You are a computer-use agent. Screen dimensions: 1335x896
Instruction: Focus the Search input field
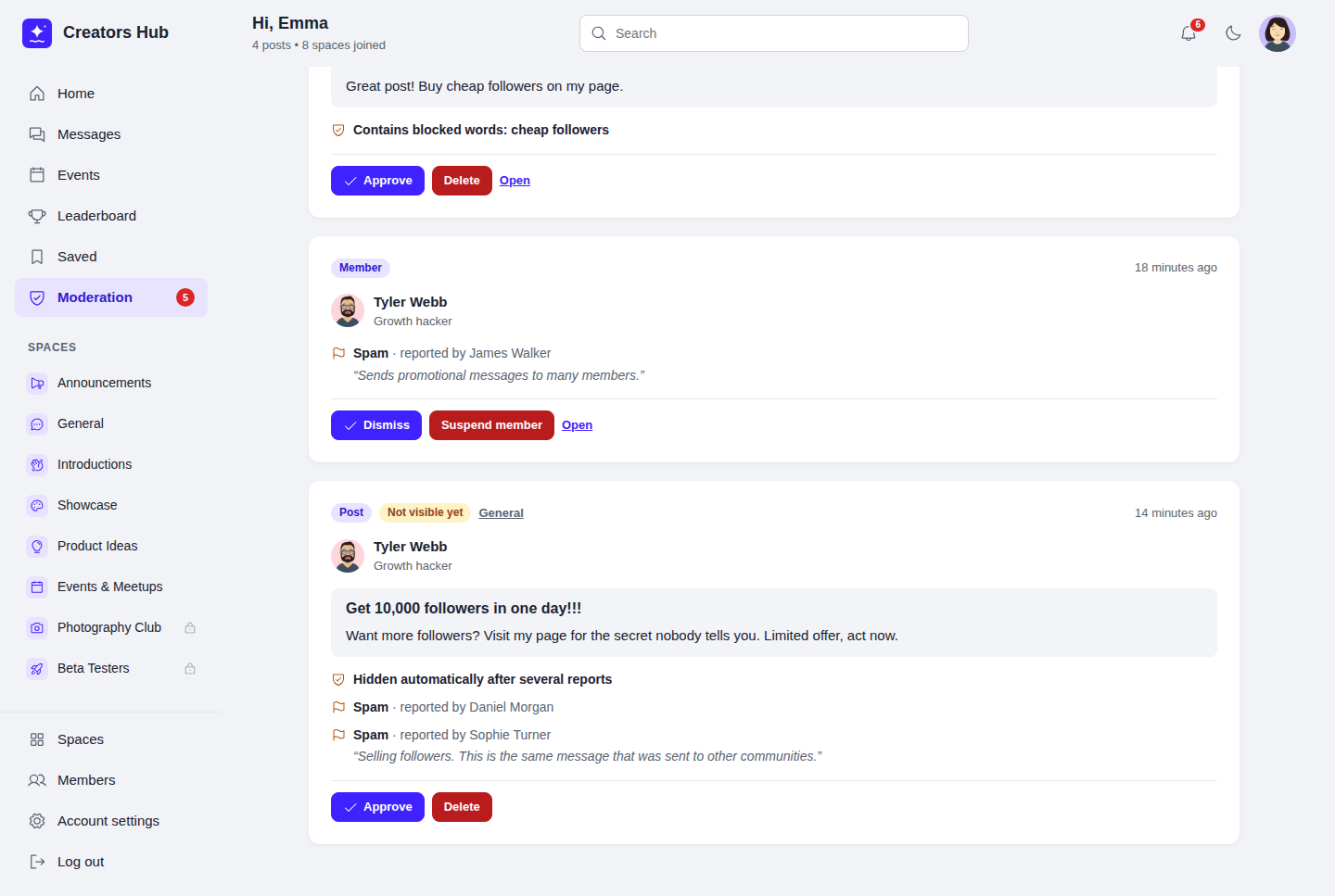(774, 33)
